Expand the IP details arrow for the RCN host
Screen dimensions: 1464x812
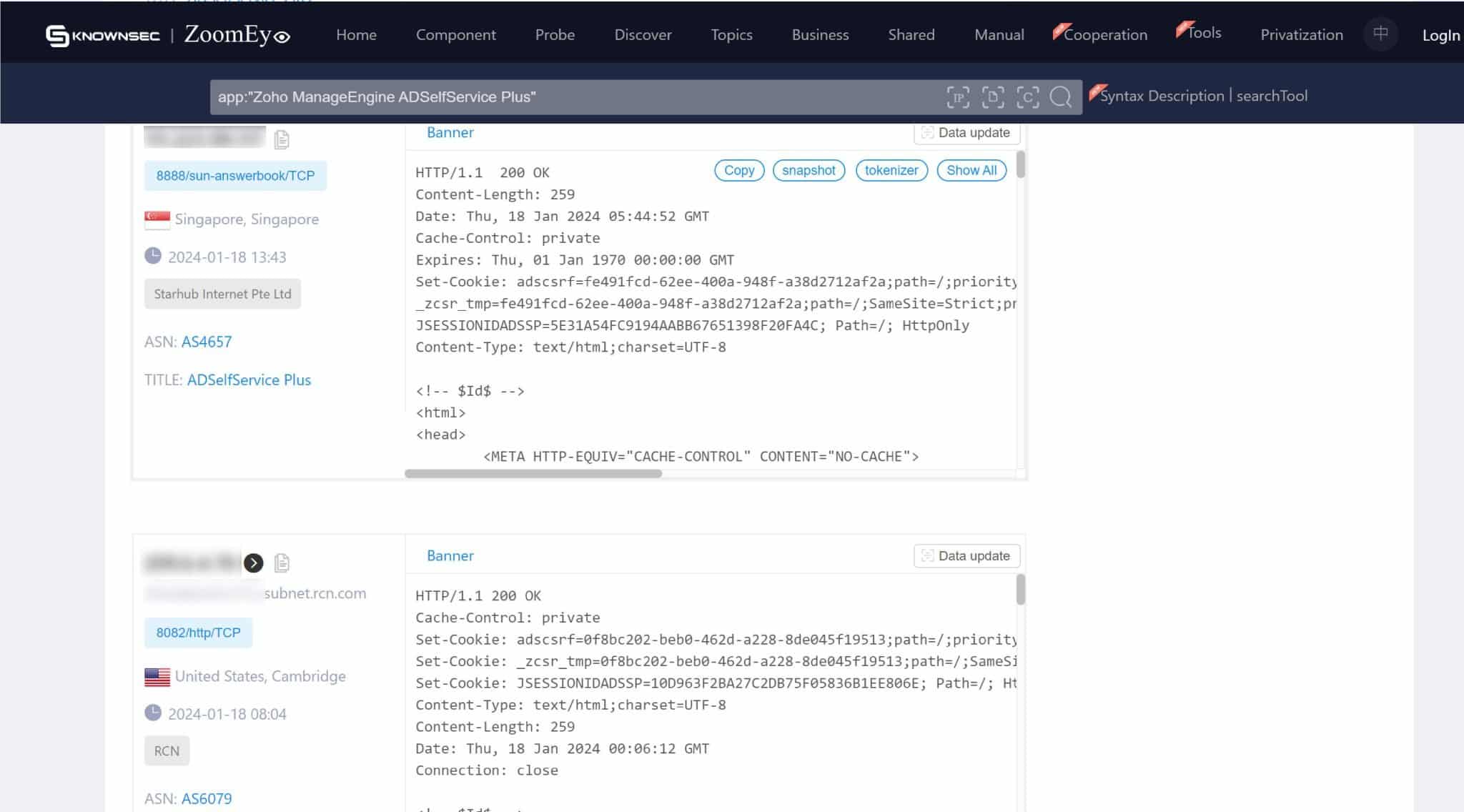tap(253, 563)
